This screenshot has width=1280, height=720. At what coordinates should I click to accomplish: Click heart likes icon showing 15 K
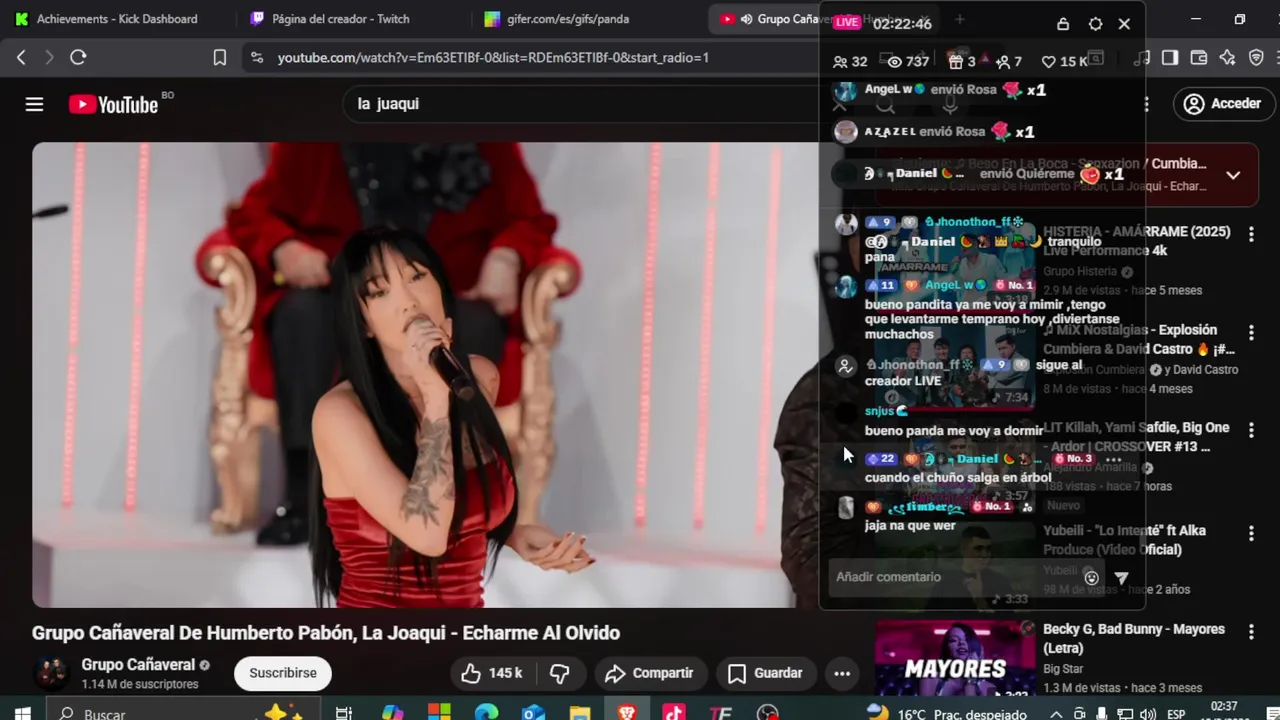1048,62
